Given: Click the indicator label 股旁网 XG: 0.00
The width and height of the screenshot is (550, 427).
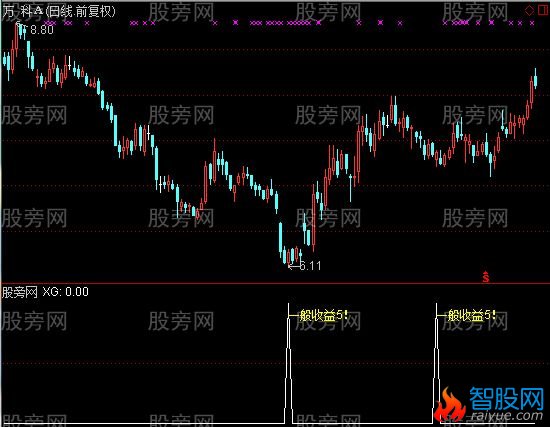Looking at the screenshot, I should 45,292.
